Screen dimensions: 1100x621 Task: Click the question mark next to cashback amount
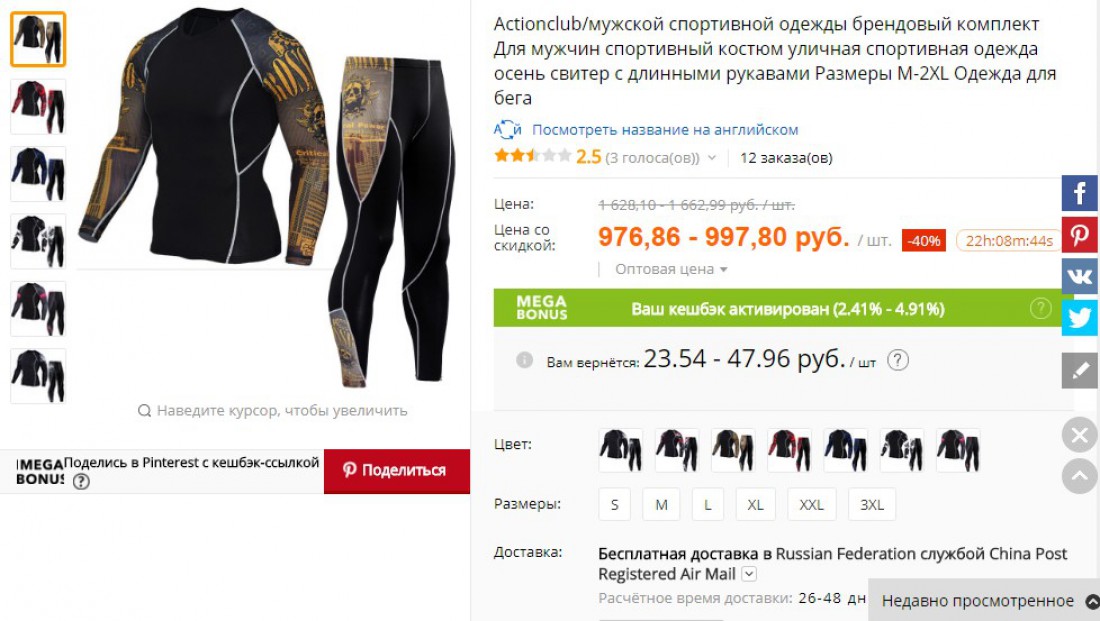tap(898, 360)
